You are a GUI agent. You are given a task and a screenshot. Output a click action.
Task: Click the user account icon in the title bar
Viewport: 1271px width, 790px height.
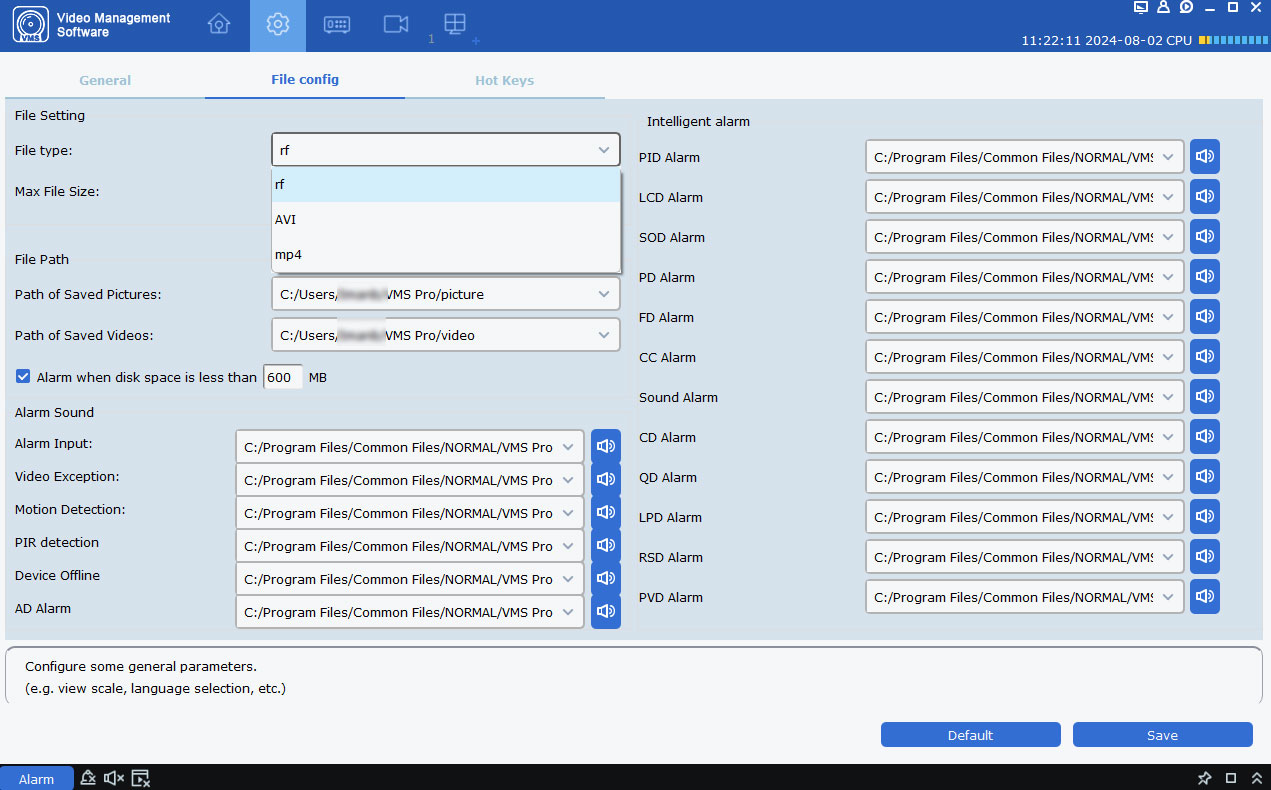pos(1162,8)
